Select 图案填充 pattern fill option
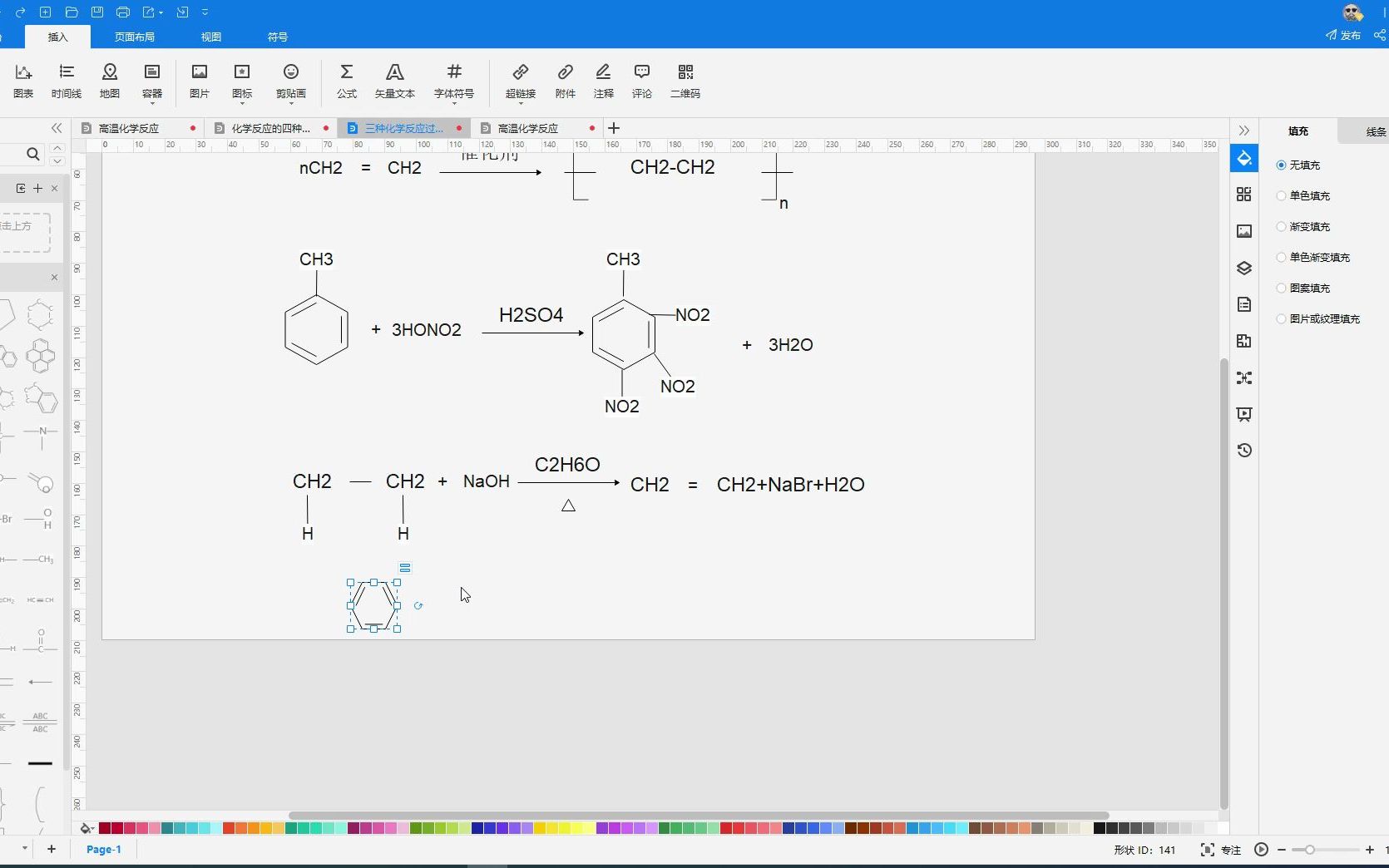Viewport: 1389px width, 868px height. 1303,289
